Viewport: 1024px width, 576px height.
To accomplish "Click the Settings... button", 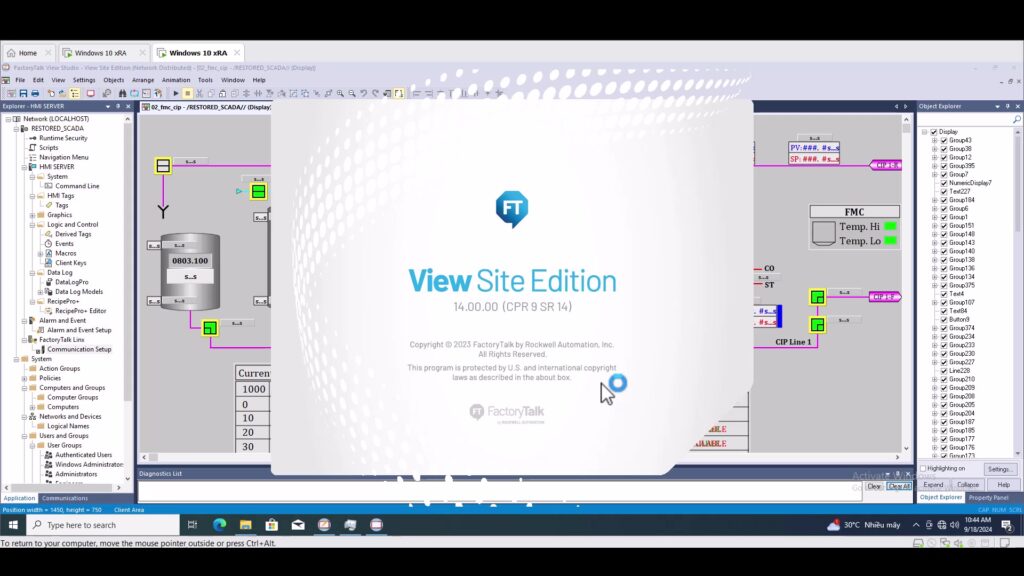I will [998, 469].
